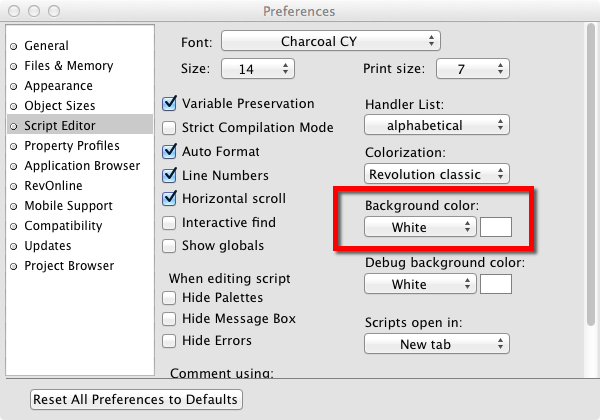Click the Background color swatch
The width and height of the screenshot is (600, 420).
click(496, 227)
